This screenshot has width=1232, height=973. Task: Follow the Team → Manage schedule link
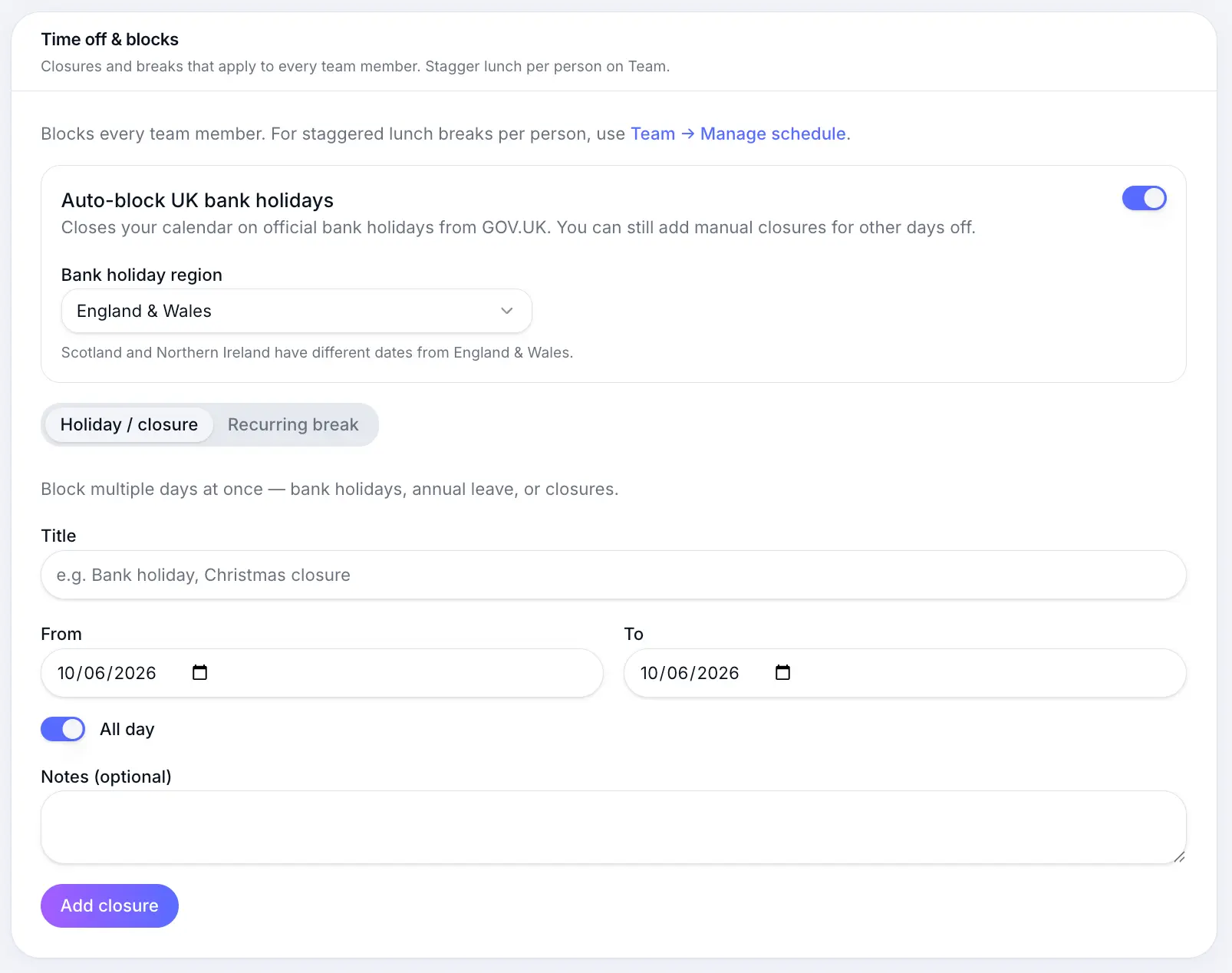pyautogui.click(x=740, y=134)
